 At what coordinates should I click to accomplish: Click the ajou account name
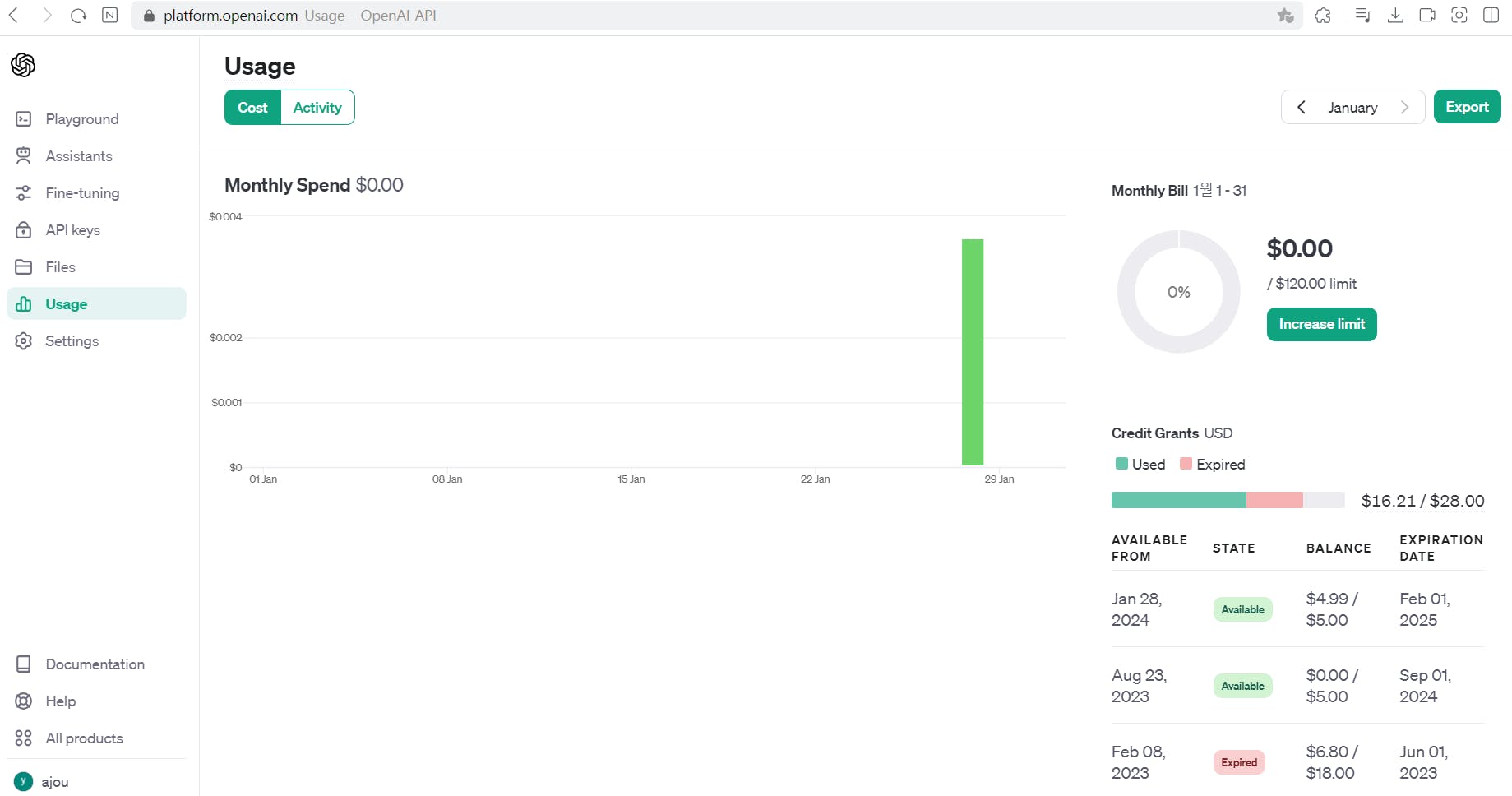pyautogui.click(x=55, y=782)
